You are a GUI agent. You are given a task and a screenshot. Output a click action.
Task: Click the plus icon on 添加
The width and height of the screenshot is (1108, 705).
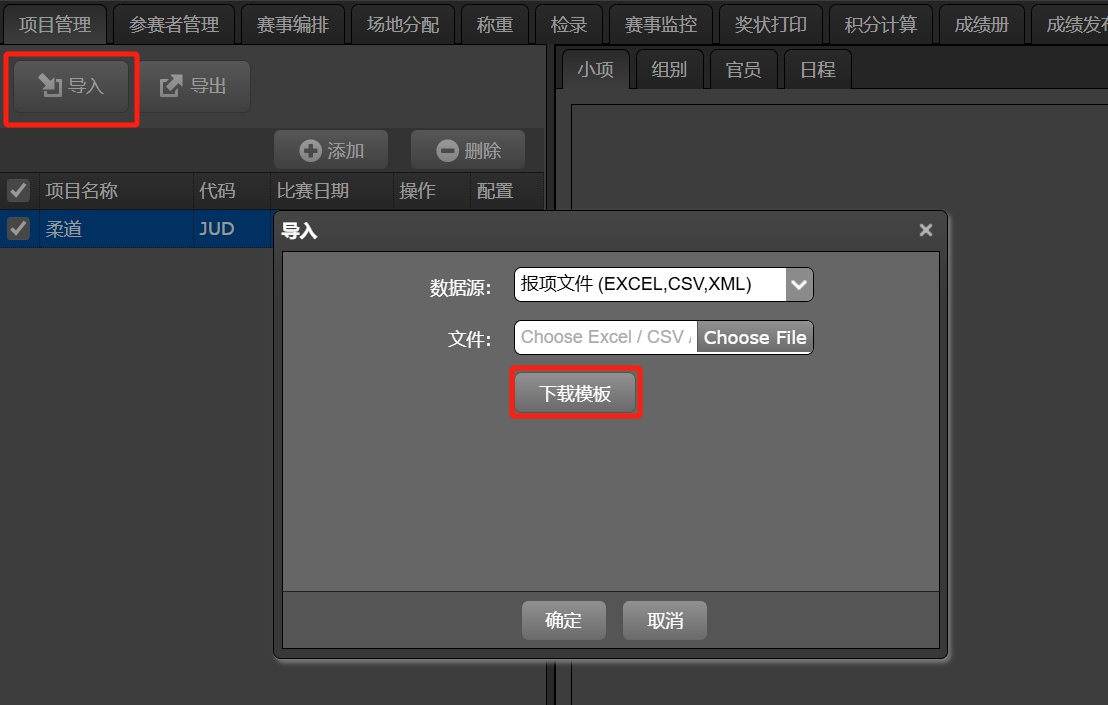point(310,150)
